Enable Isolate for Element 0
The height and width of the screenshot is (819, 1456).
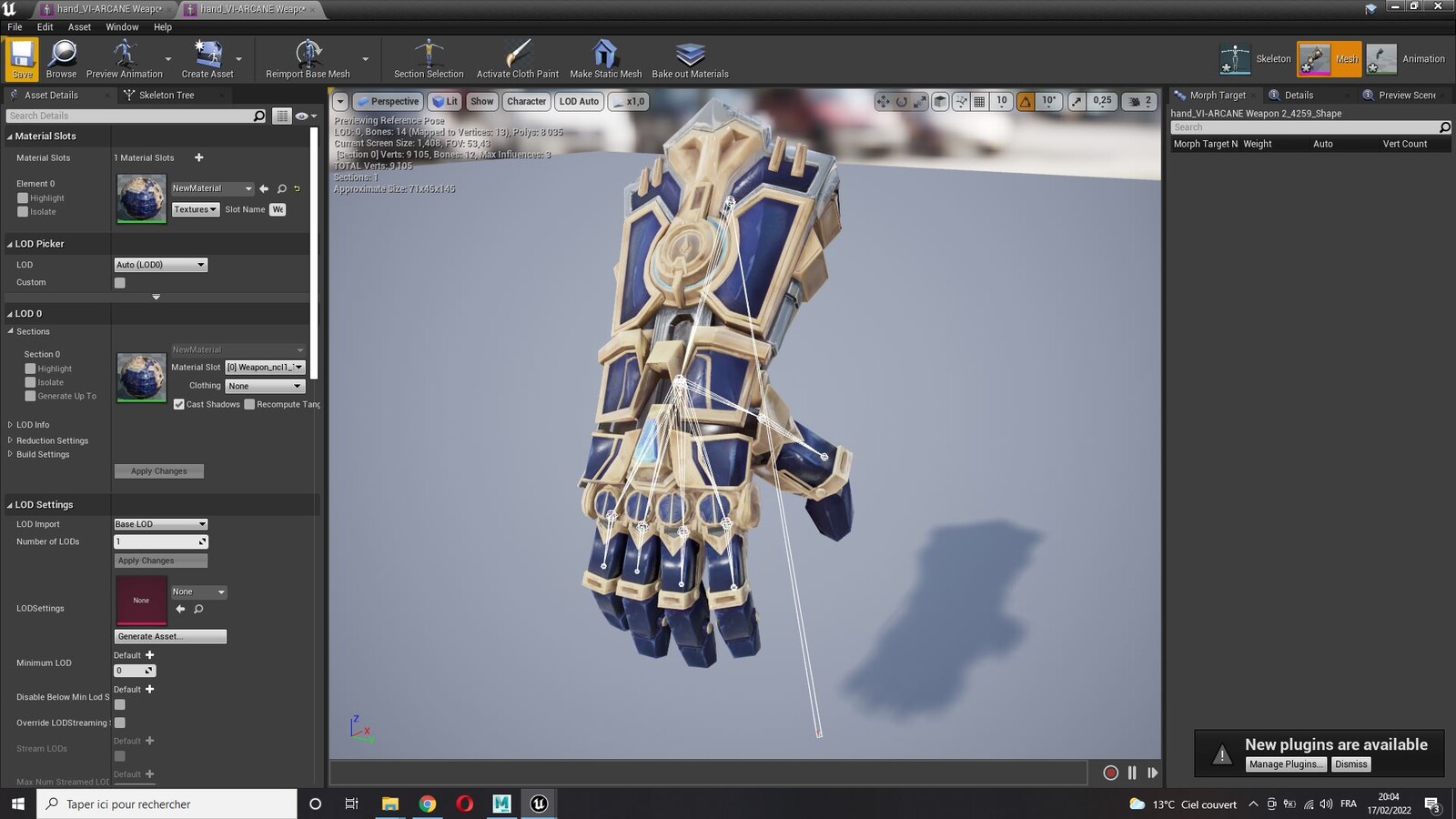pos(23,211)
